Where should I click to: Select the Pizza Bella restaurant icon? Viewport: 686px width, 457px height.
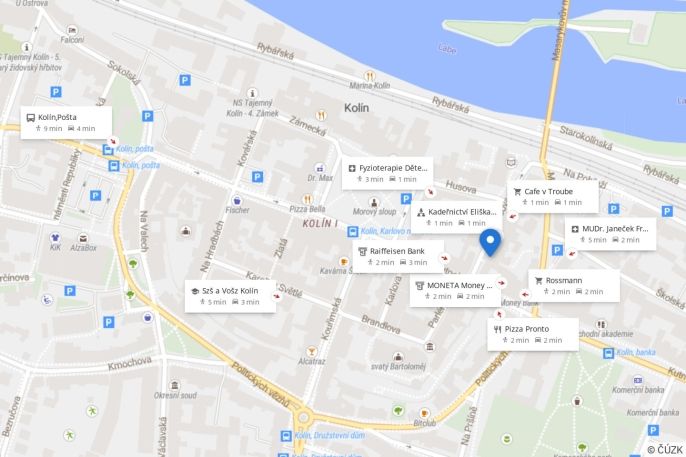308,199
